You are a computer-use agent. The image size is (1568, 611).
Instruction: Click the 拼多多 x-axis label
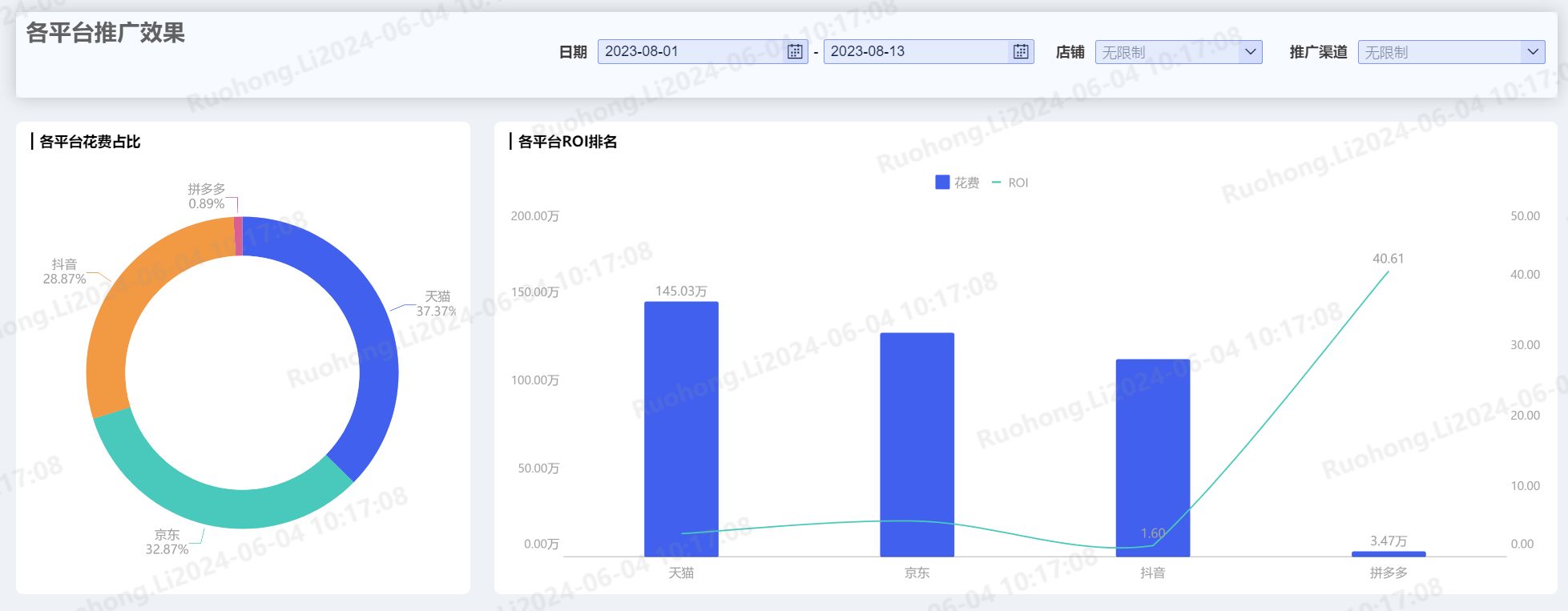coord(1388,573)
